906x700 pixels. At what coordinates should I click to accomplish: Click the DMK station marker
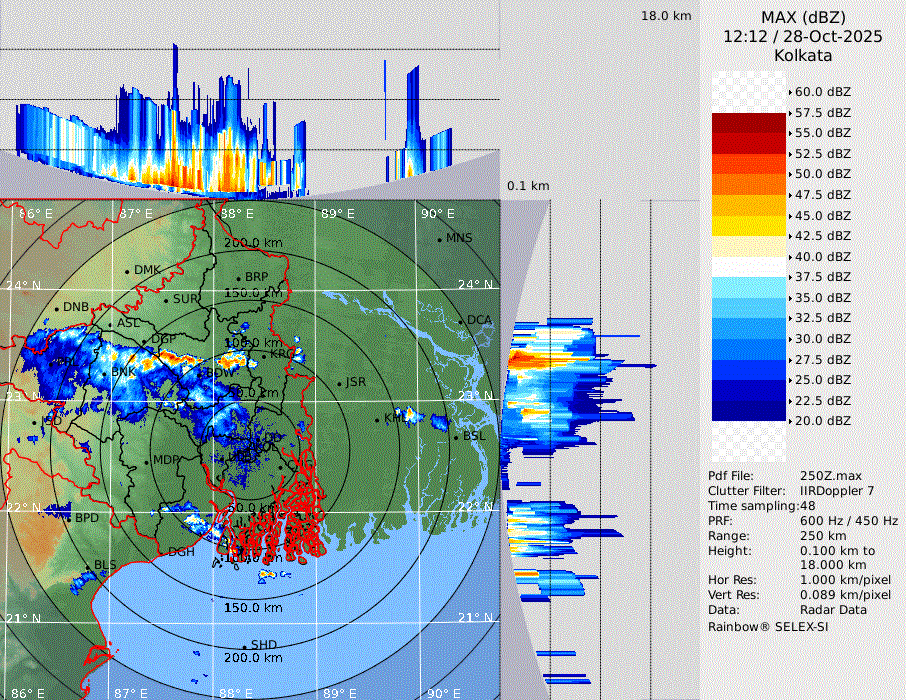(x=128, y=271)
